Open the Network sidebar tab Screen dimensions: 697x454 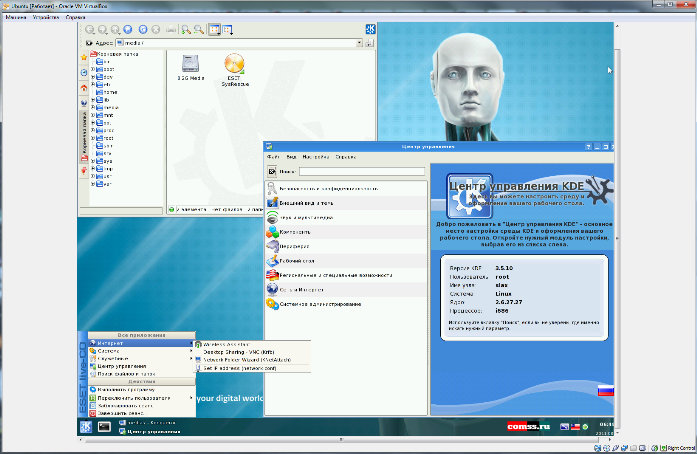pos(84,103)
